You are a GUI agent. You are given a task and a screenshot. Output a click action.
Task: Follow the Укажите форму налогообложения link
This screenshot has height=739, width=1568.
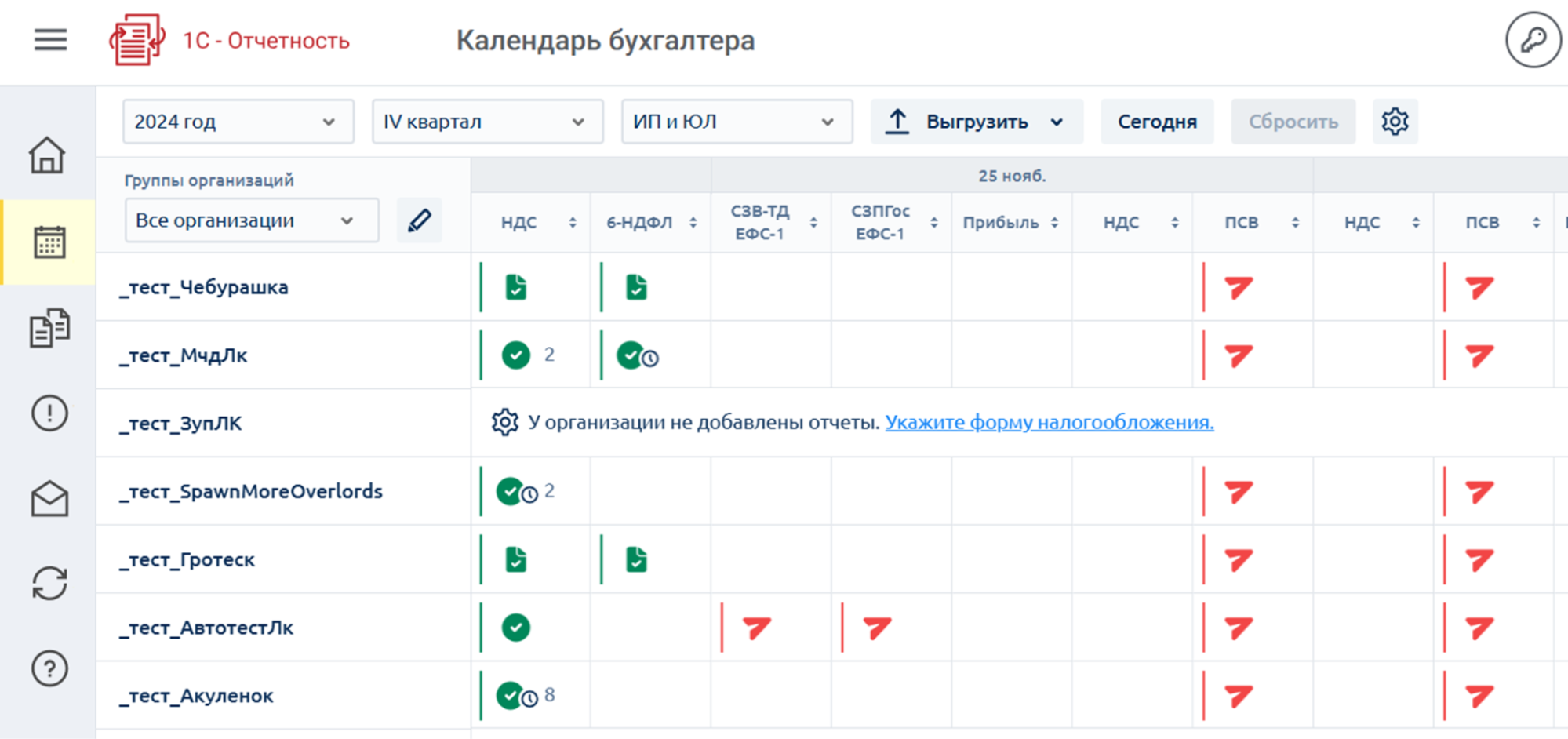[x=1050, y=422]
